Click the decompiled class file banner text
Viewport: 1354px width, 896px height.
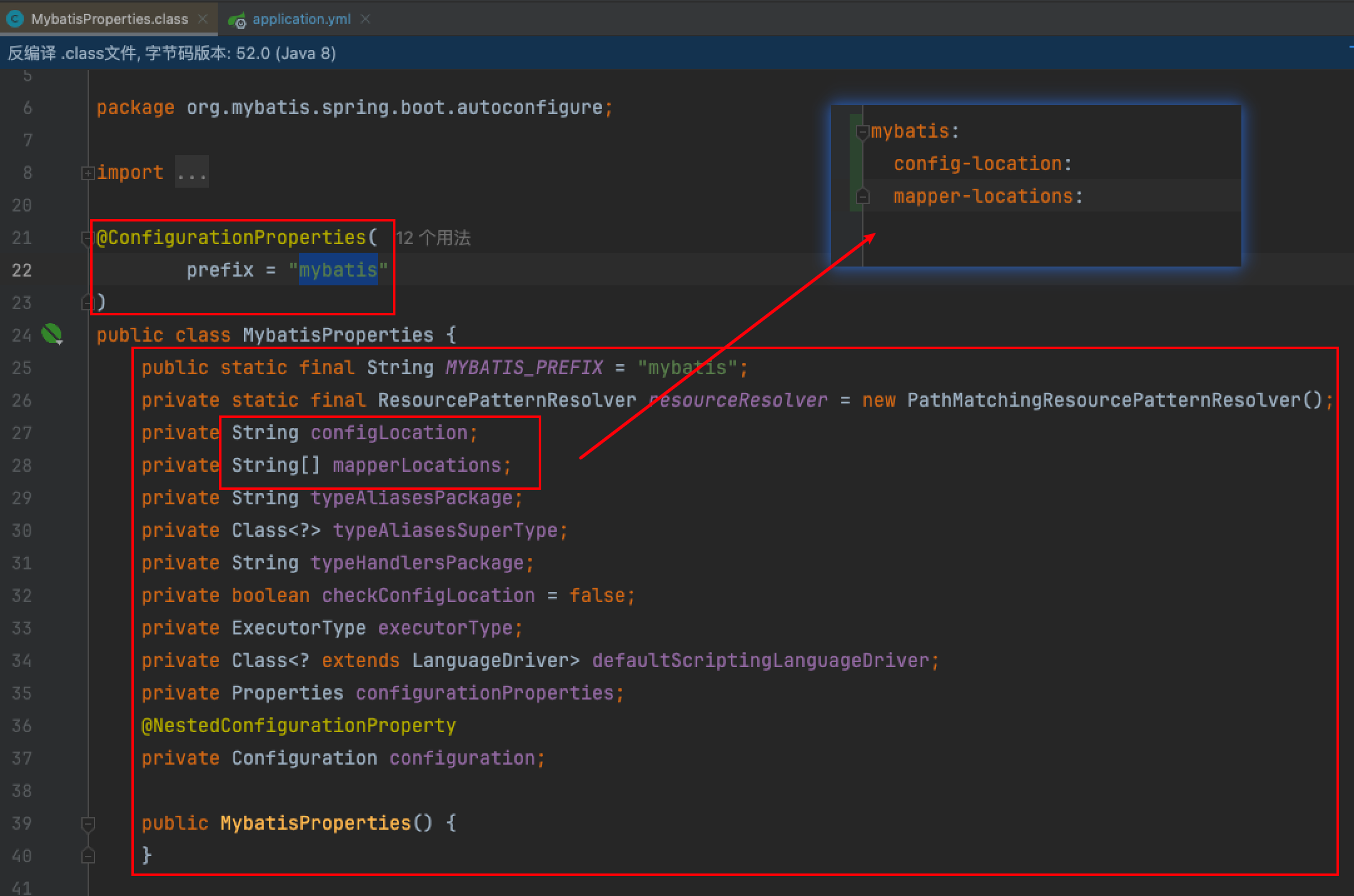171,53
